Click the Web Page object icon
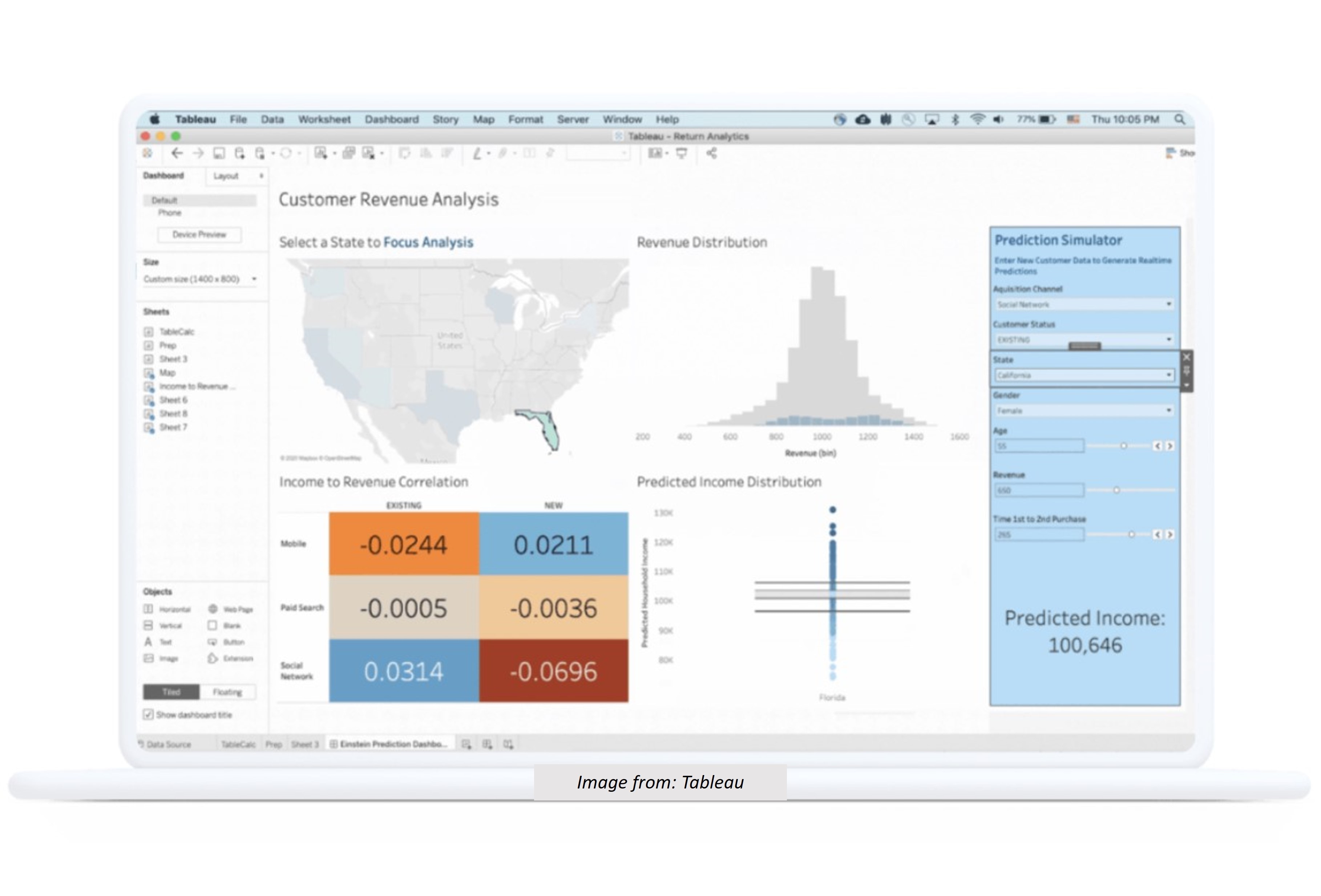The height and width of the screenshot is (896, 1321). point(213,608)
